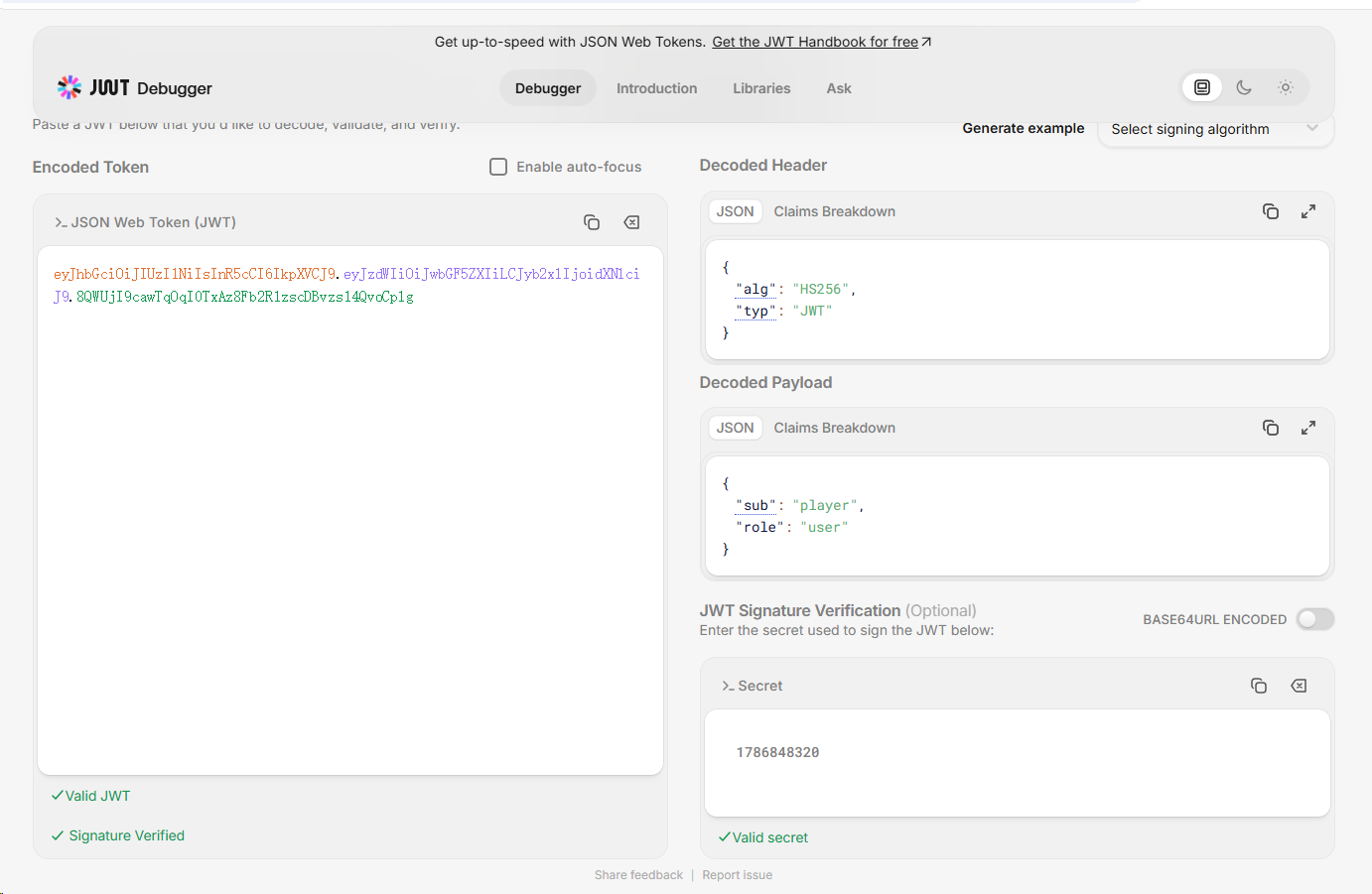Select Claims Breakdown tab in Decoded Header

835,211
